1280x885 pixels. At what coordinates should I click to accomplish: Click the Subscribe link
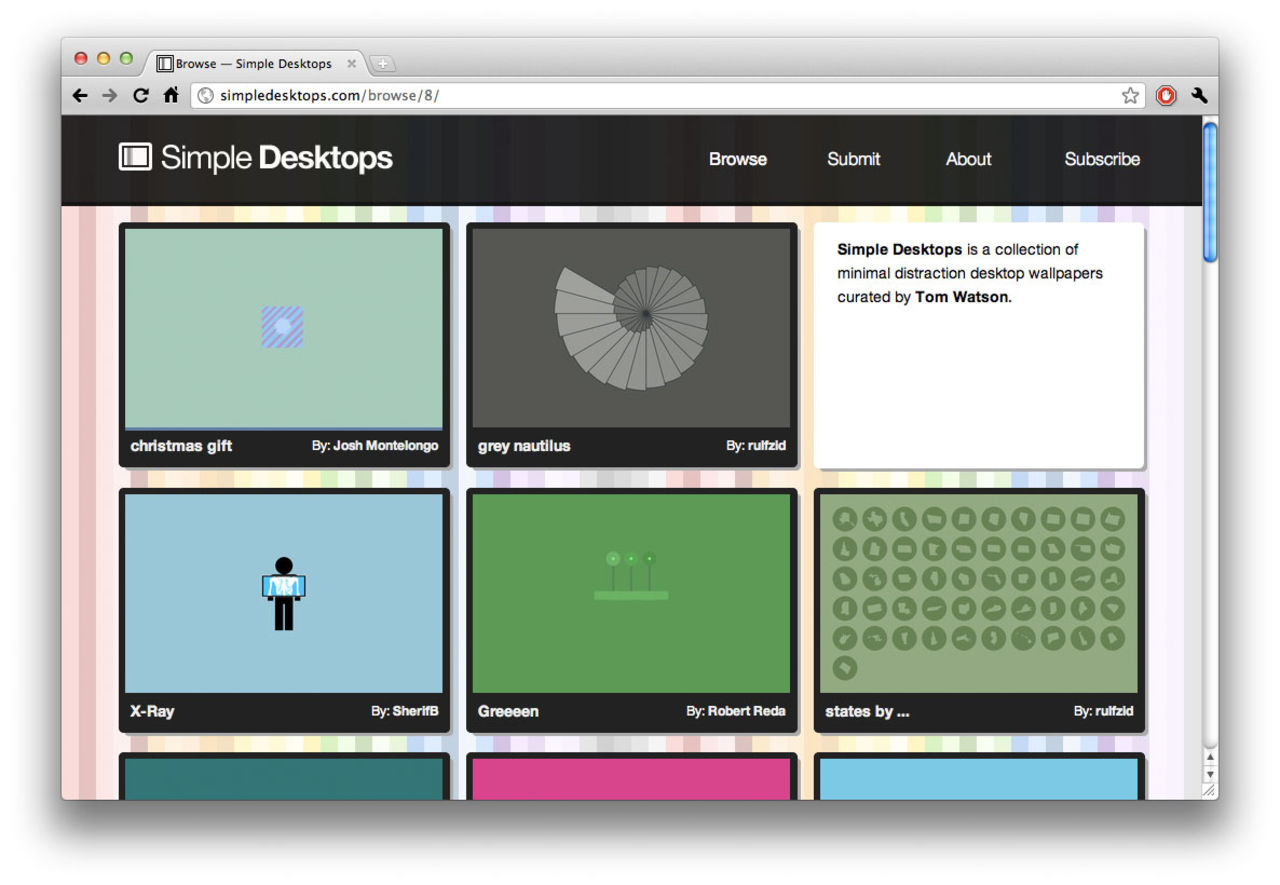[x=1101, y=159]
